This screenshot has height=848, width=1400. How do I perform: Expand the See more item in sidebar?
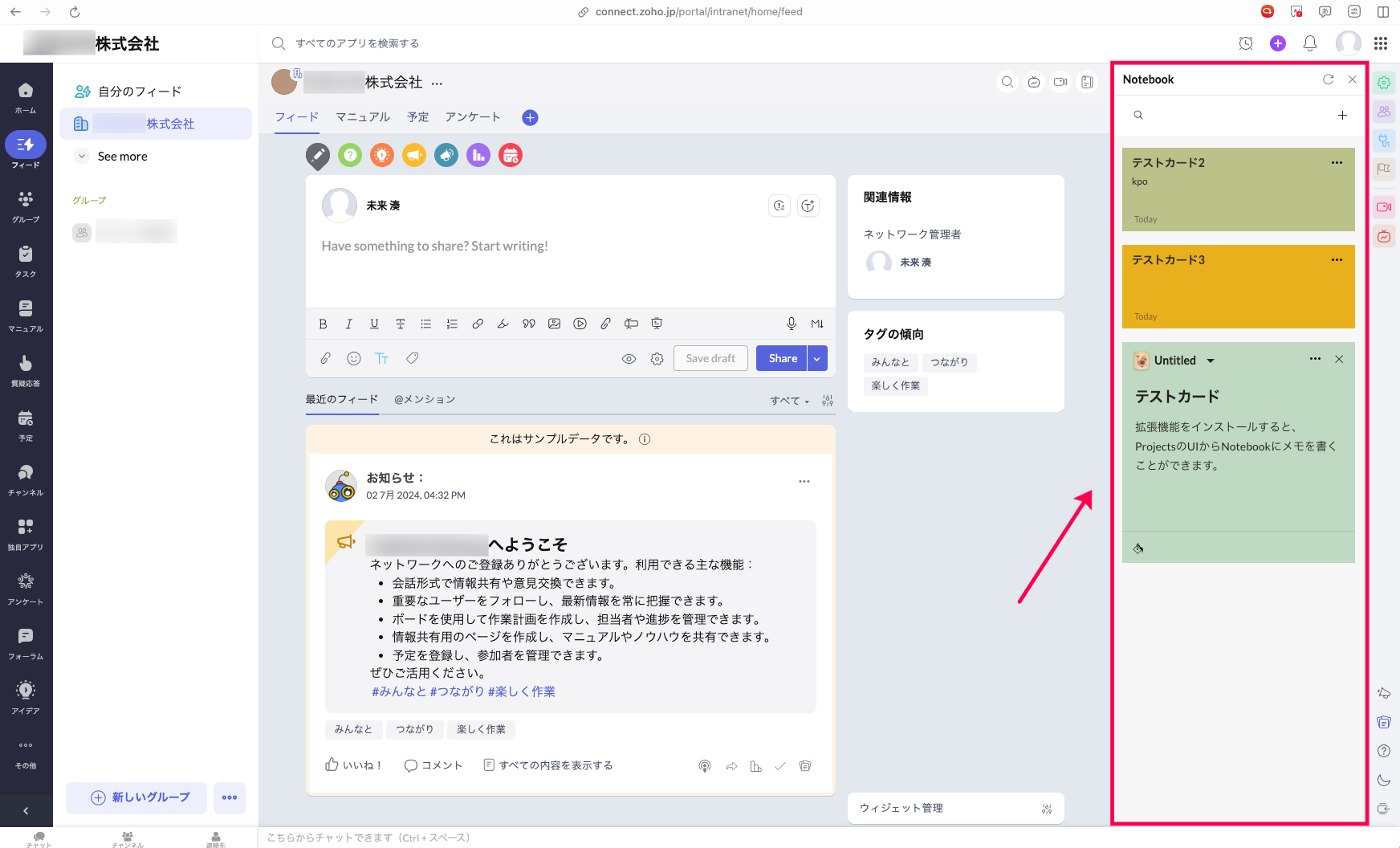[122, 157]
